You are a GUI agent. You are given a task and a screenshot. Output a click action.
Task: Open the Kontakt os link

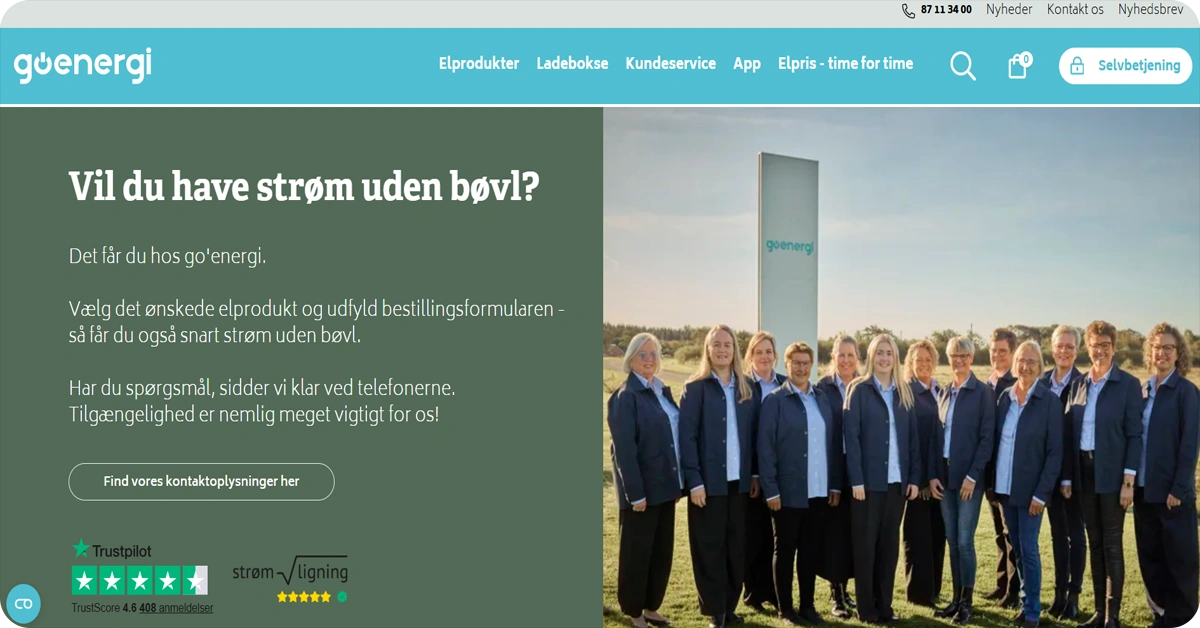point(1075,10)
